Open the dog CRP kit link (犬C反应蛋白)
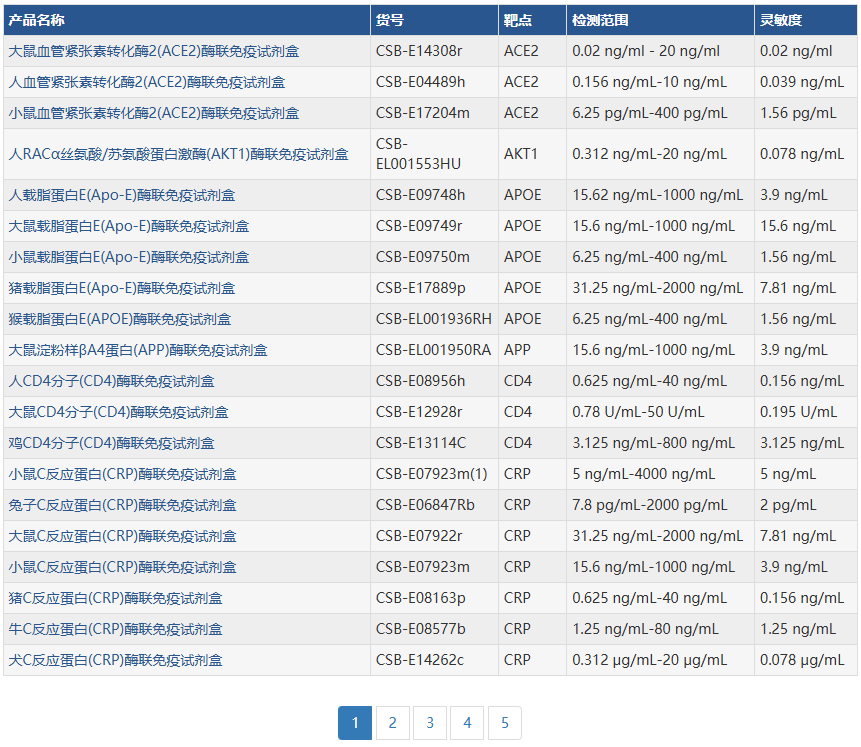Screen dimensions: 861x747 [x=115, y=660]
